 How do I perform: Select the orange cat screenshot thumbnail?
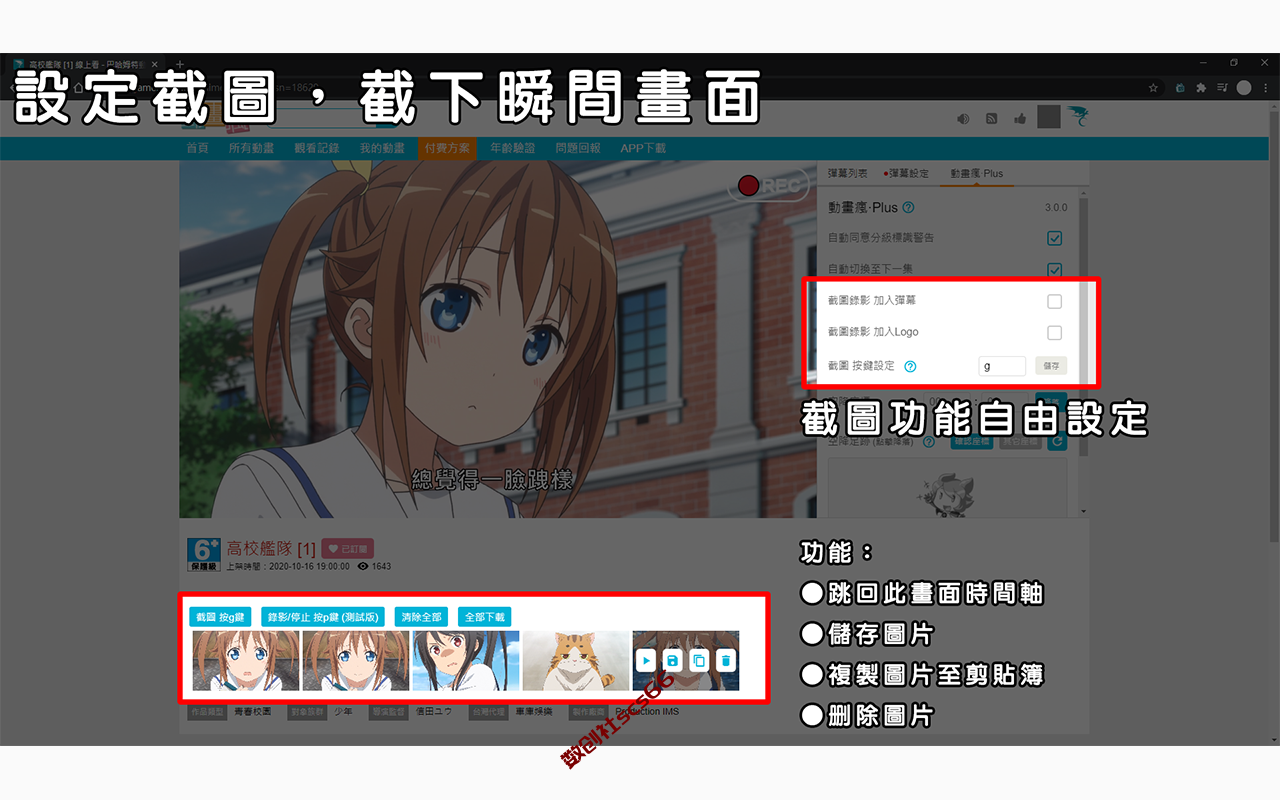pos(576,660)
